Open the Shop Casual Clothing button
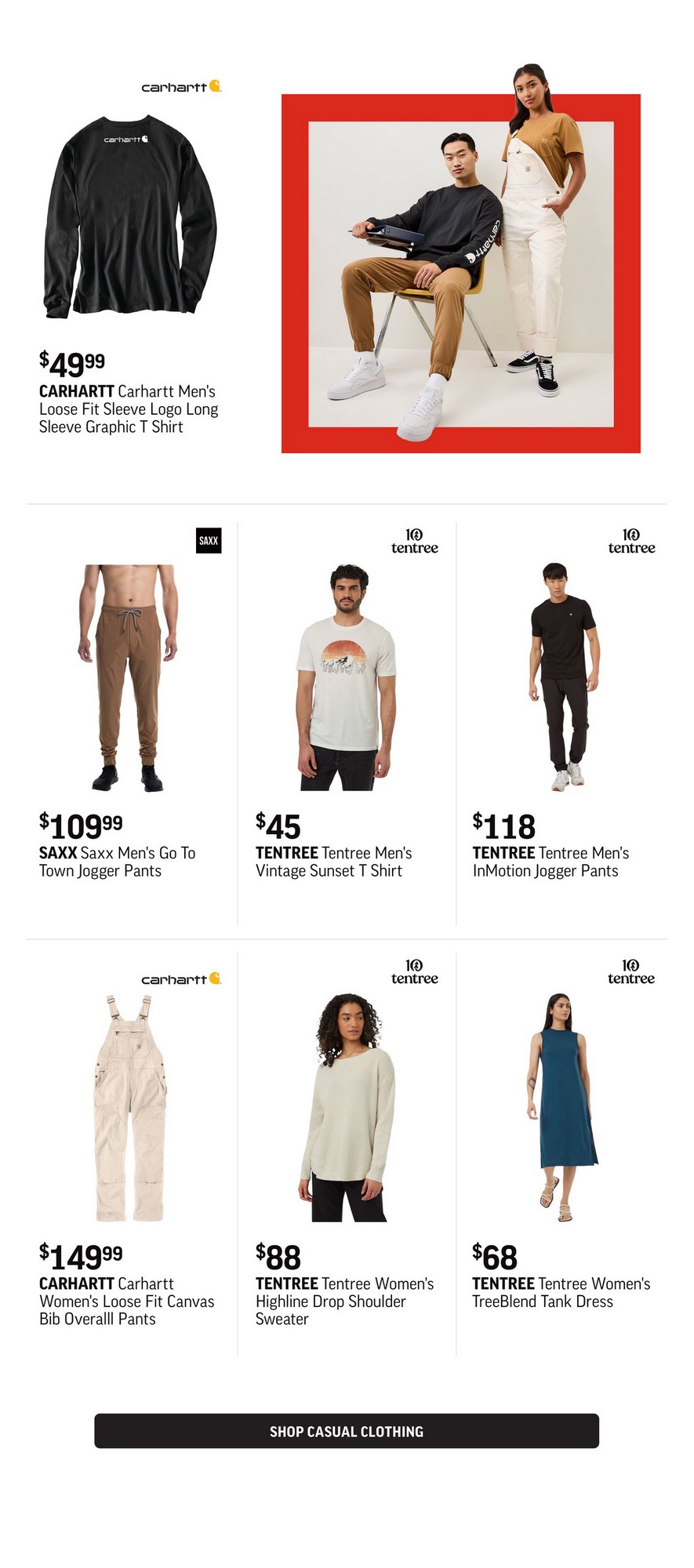694x1568 pixels. (347, 1431)
